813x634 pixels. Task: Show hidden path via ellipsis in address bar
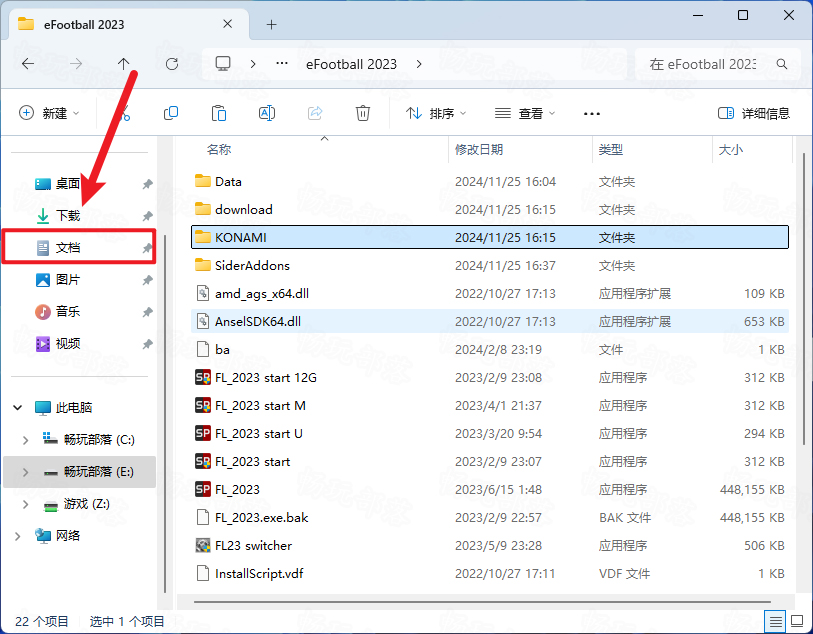282,64
